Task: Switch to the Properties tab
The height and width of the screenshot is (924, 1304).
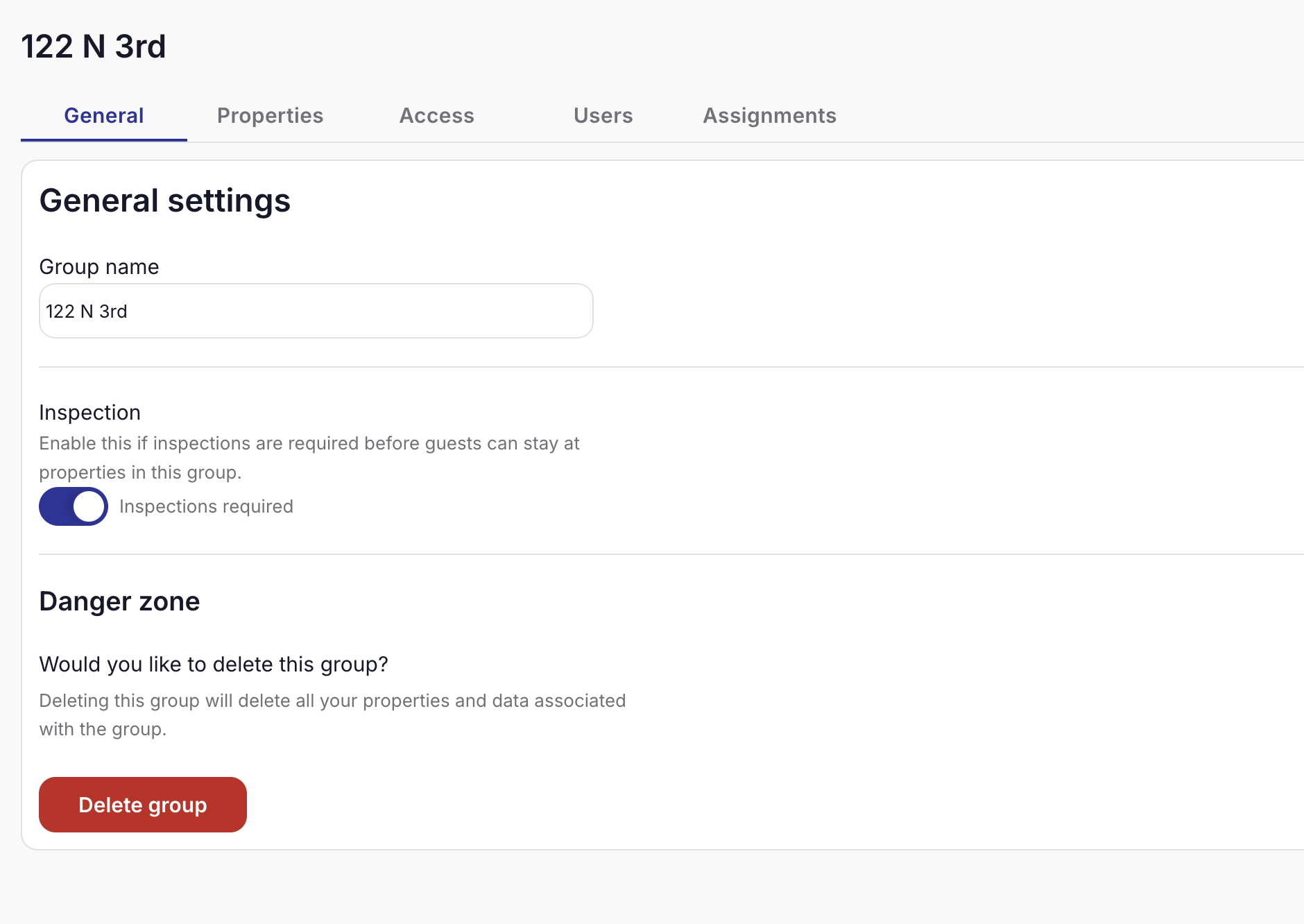Action: click(x=270, y=115)
